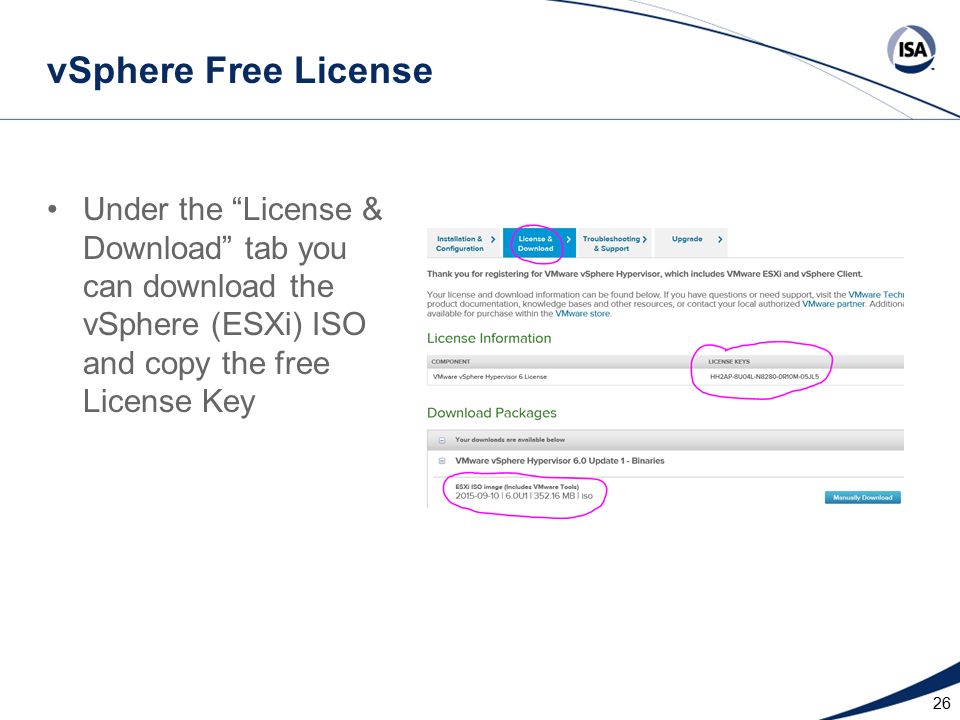Click the Download Packages heading
Viewport: 960px width, 720px height.
pyautogui.click(x=492, y=413)
